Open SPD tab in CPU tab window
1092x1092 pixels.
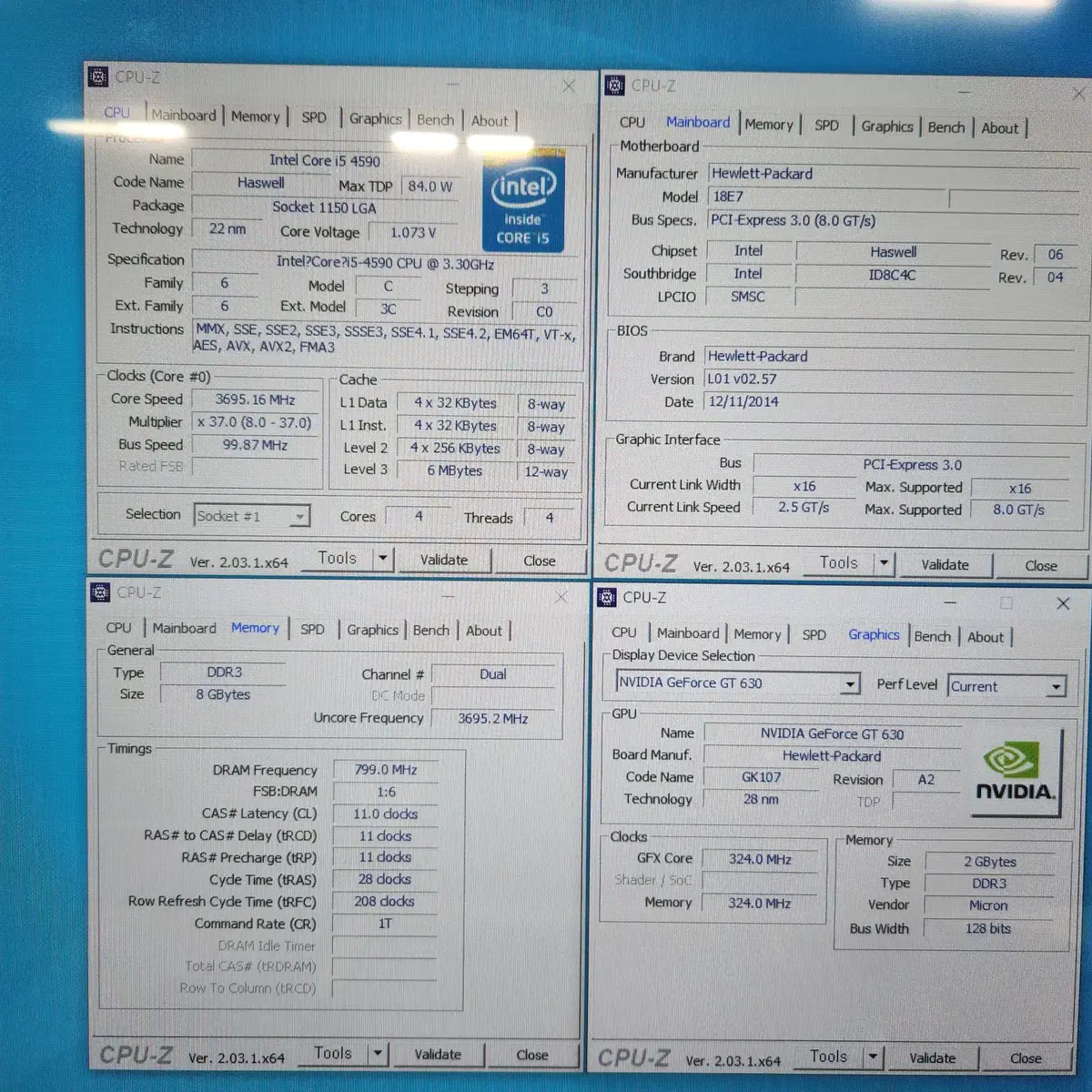click(314, 117)
